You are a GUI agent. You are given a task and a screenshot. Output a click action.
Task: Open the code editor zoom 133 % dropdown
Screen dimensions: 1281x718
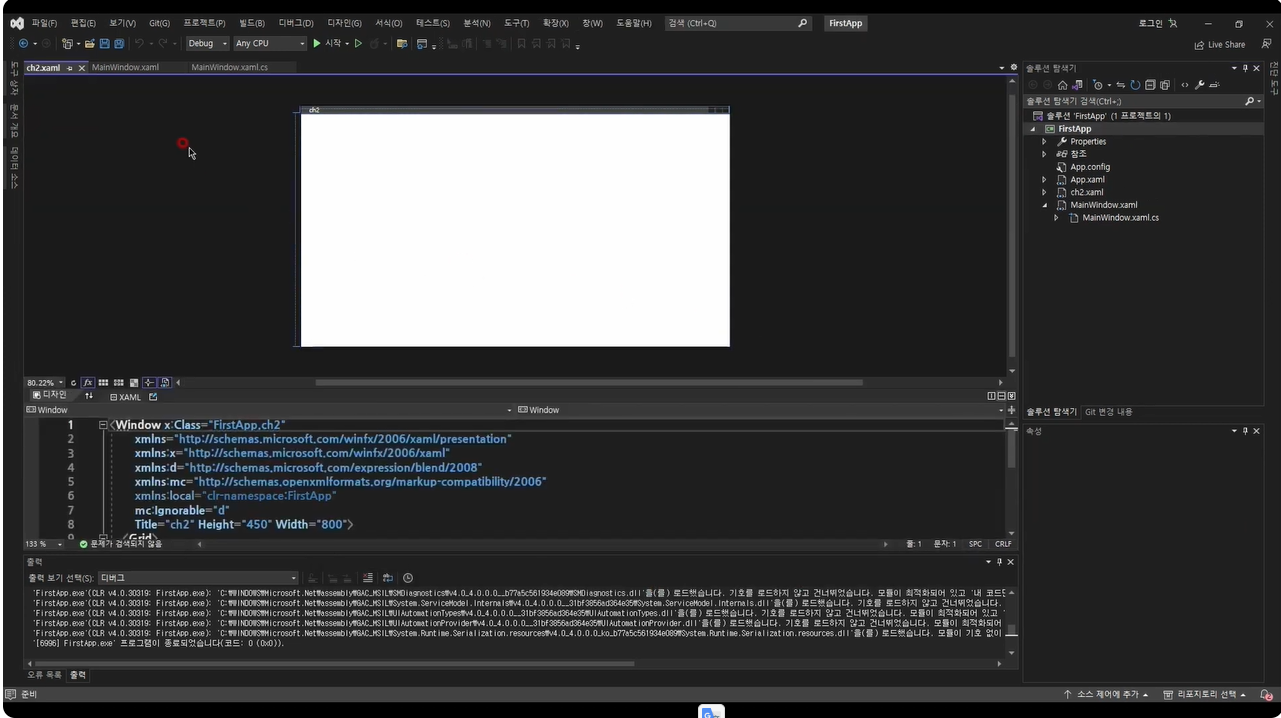click(x=44, y=544)
